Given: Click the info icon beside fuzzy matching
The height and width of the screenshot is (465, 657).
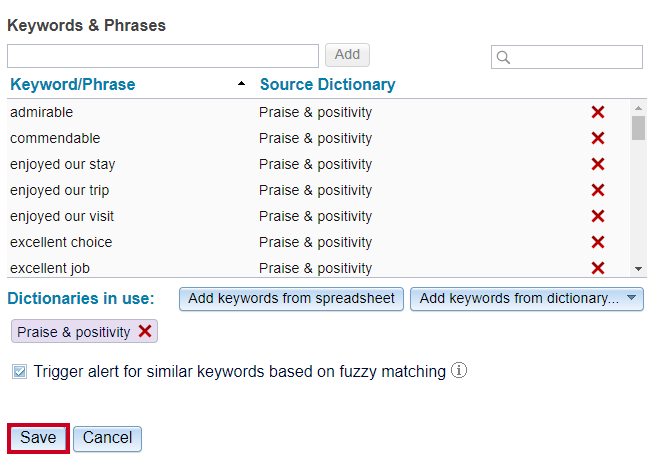Looking at the screenshot, I should point(459,370).
